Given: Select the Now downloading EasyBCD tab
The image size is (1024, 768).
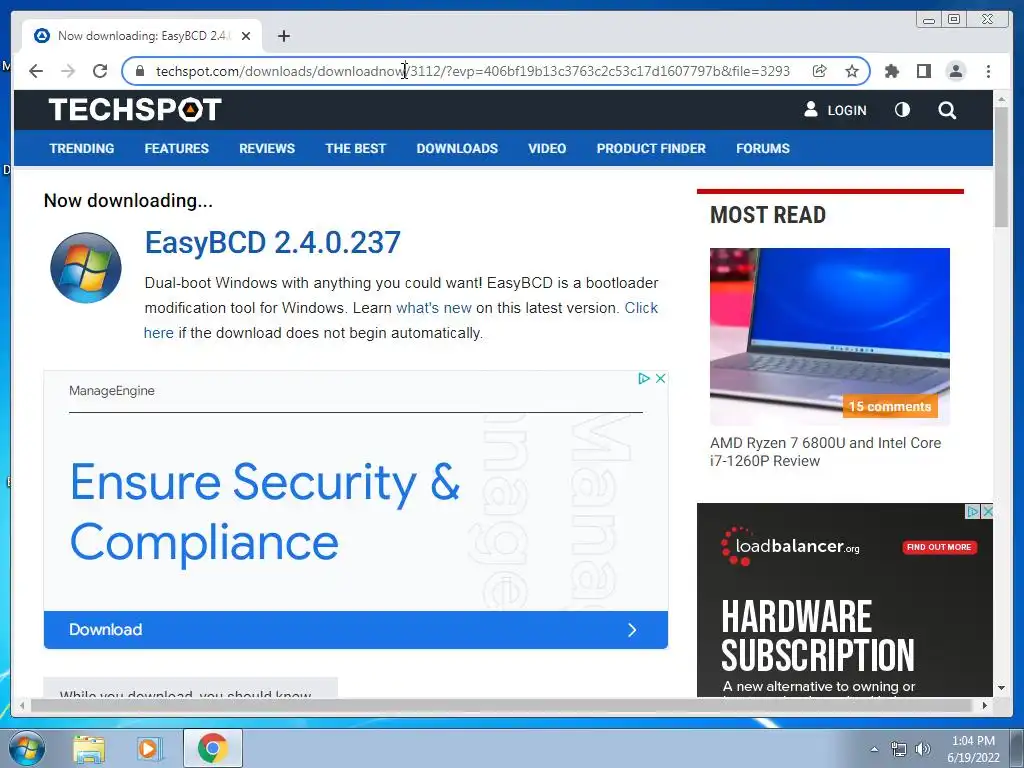Looking at the screenshot, I should pos(142,36).
